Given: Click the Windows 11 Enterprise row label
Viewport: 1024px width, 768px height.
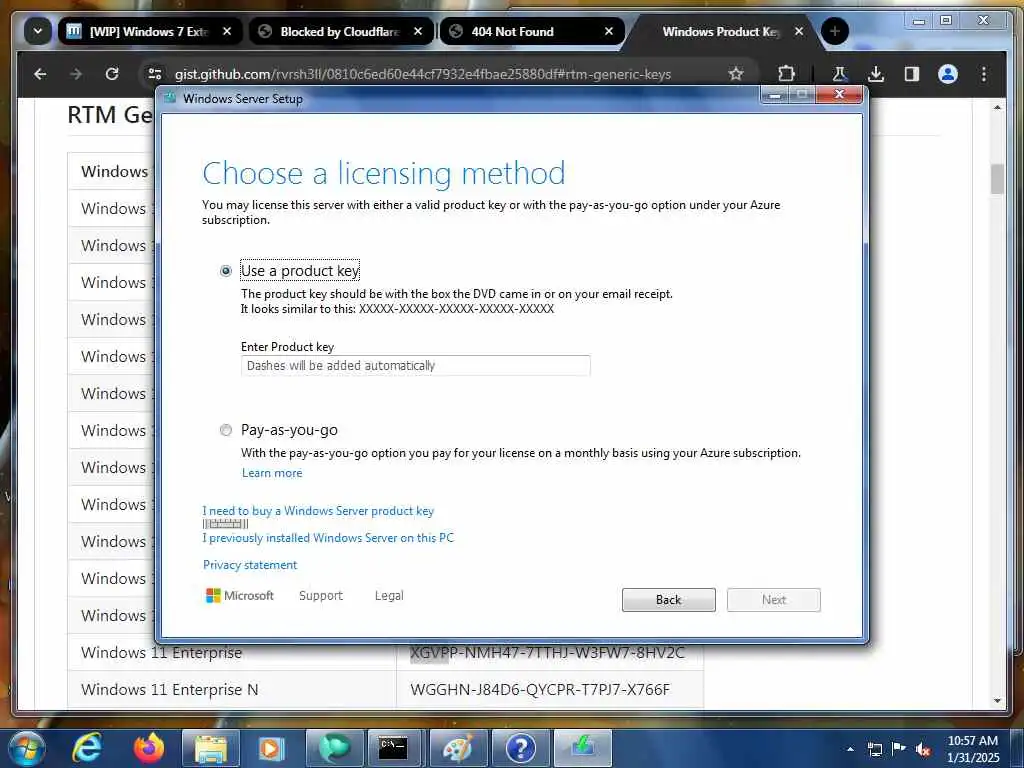Looking at the screenshot, I should point(161,652).
